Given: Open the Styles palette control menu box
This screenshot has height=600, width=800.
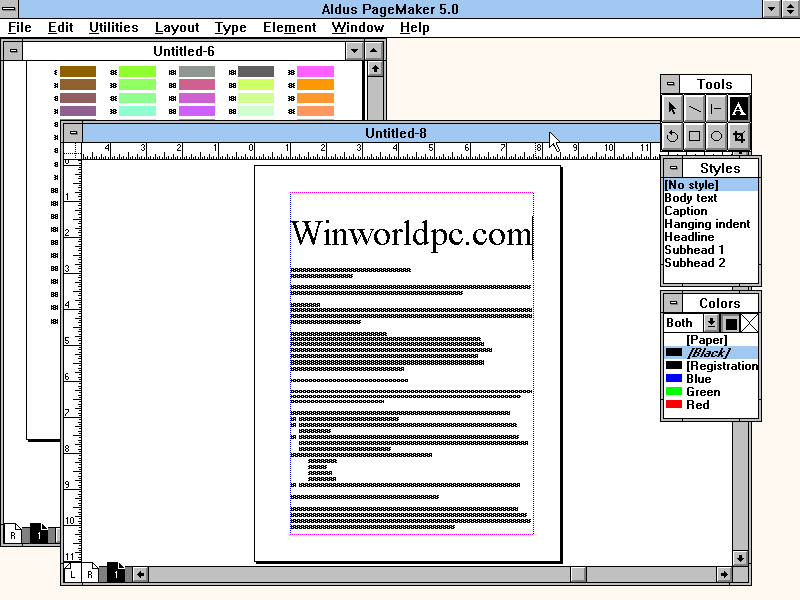Looking at the screenshot, I should coord(673,168).
